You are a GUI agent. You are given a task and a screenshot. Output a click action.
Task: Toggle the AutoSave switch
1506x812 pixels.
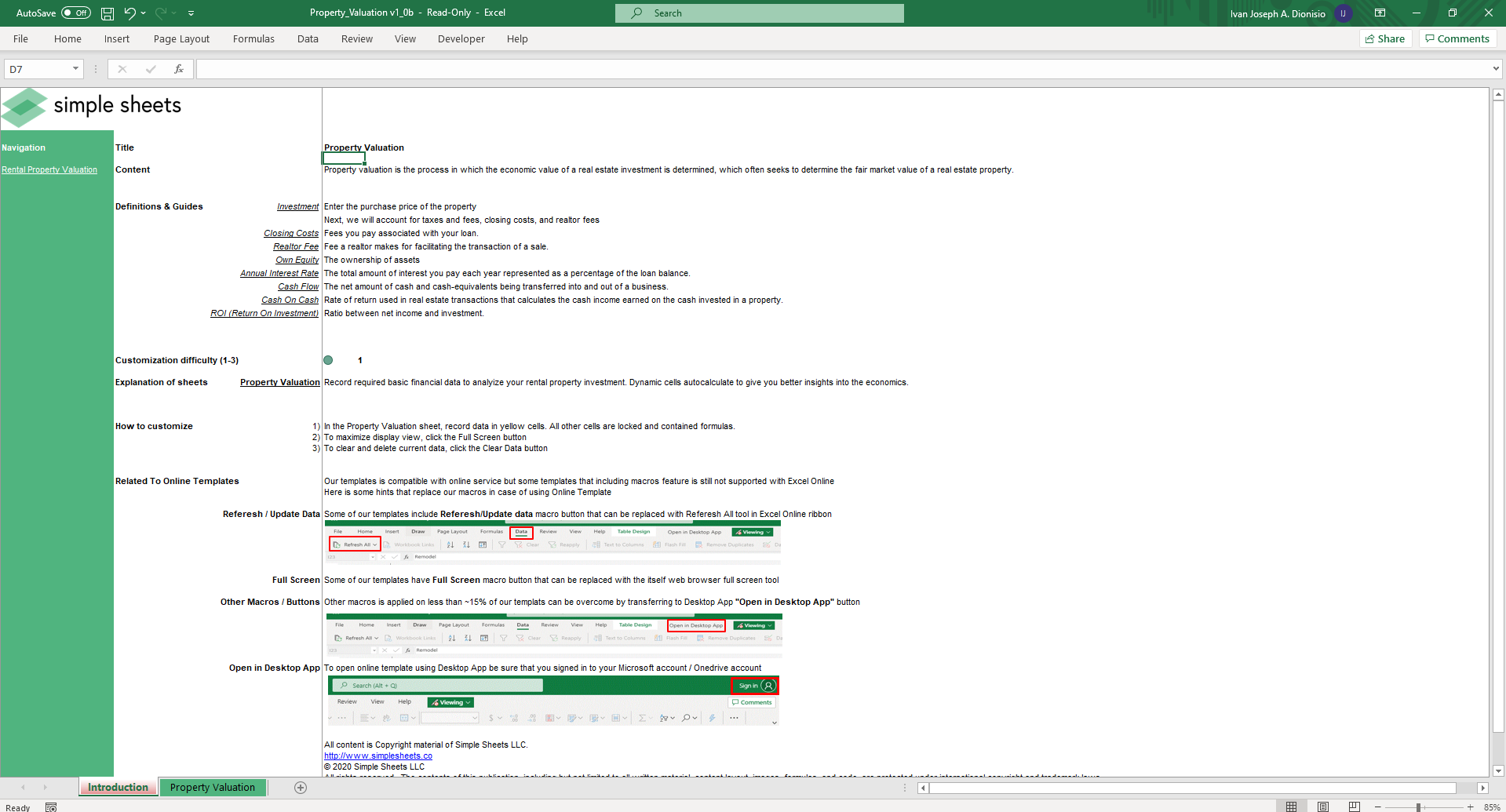point(76,13)
